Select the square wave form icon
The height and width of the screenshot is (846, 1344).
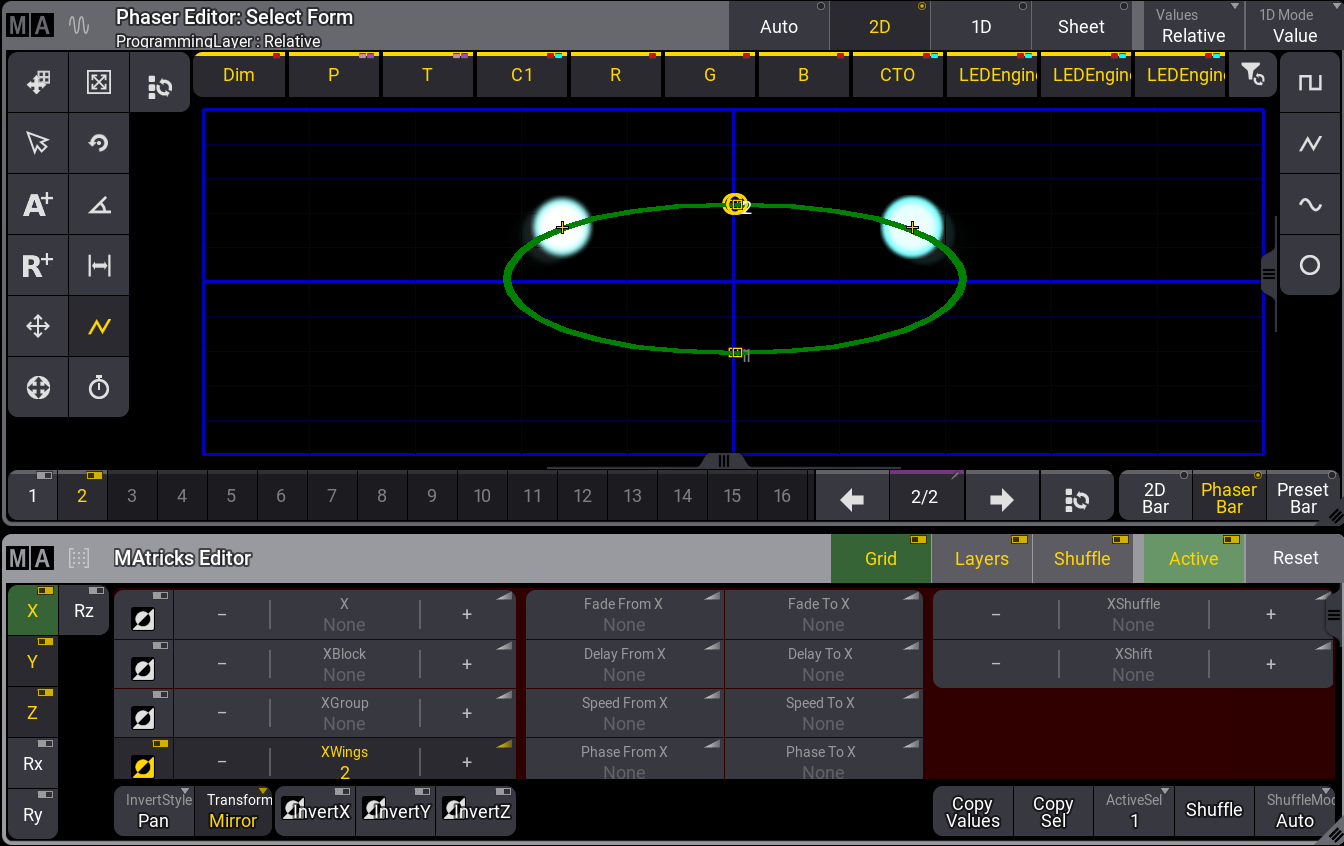click(1309, 82)
